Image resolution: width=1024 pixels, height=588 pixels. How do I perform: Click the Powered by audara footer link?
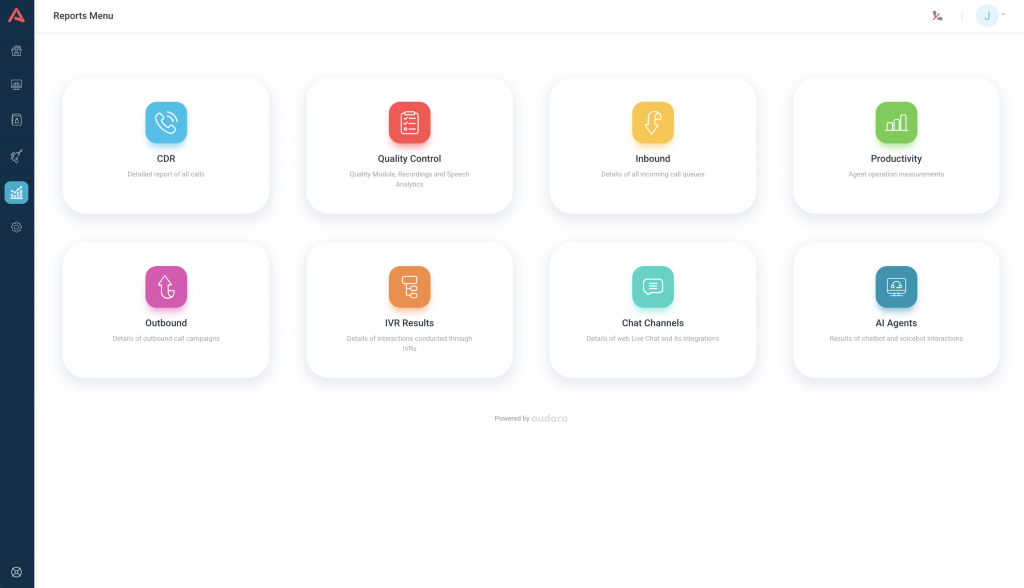click(531, 418)
